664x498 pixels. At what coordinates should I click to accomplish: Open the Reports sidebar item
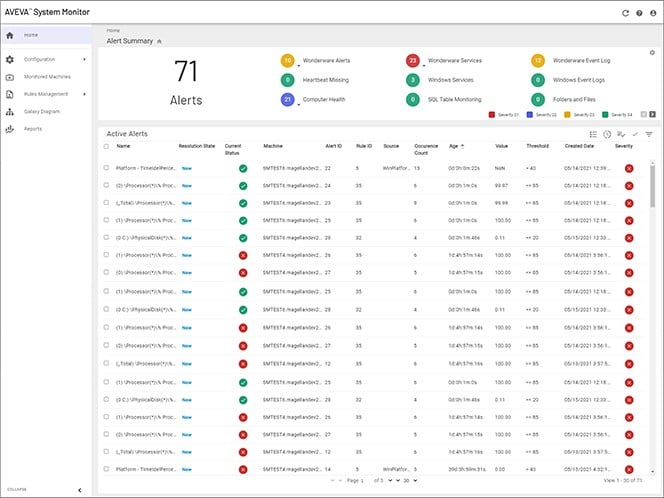pyautogui.click(x=33, y=128)
